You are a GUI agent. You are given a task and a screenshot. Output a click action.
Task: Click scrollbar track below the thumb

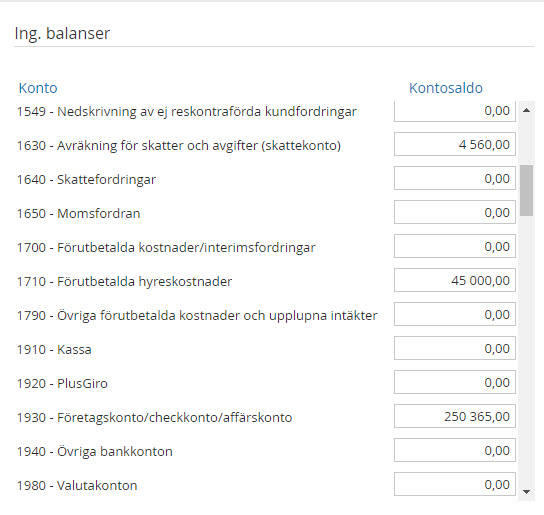(x=526, y=347)
